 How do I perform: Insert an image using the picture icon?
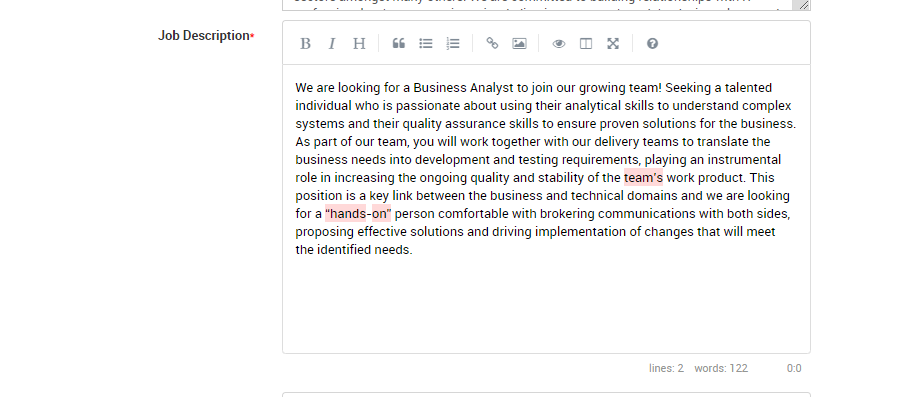519,44
